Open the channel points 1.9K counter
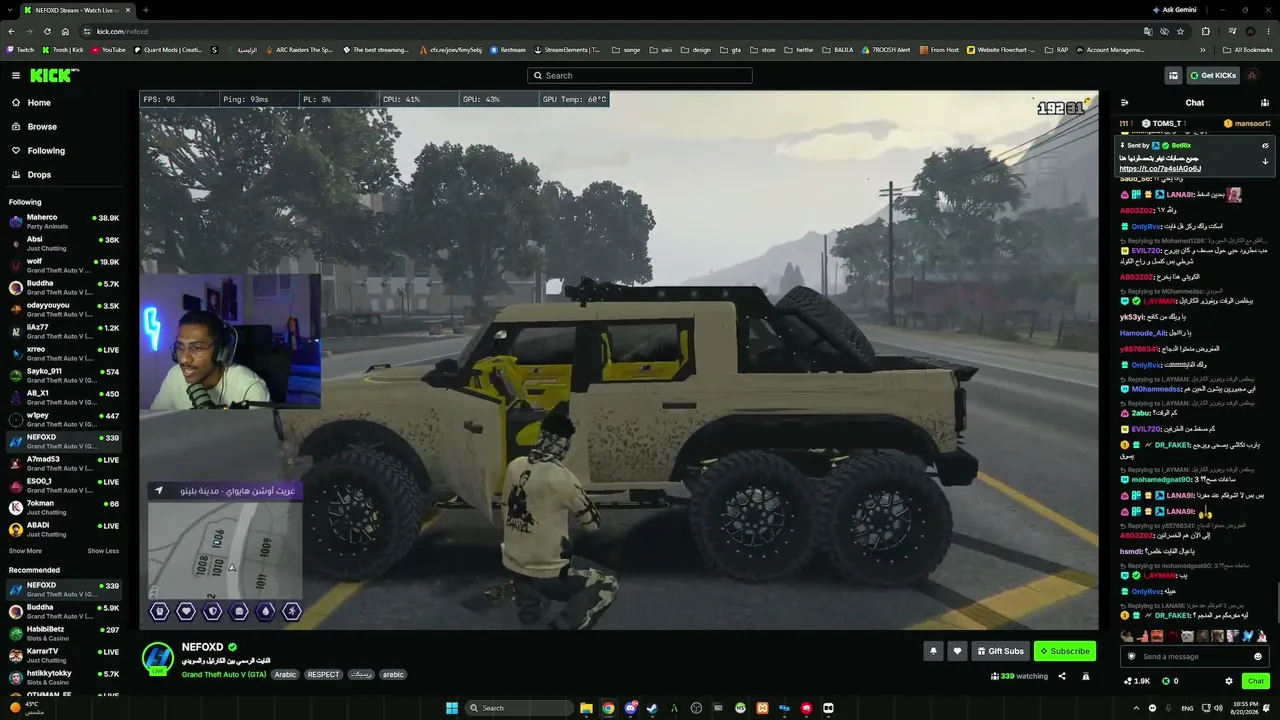This screenshot has width=1280, height=720. click(x=1137, y=681)
